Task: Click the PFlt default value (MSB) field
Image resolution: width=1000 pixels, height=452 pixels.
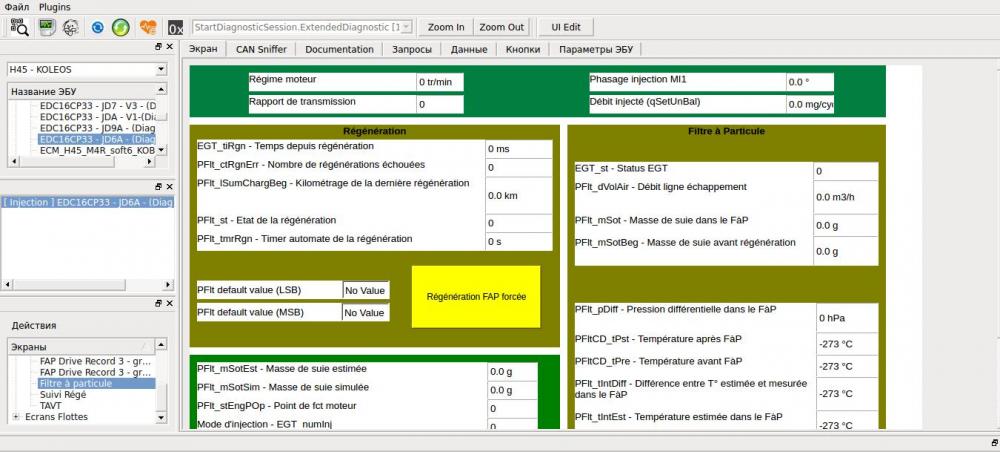Action: click(x=365, y=312)
